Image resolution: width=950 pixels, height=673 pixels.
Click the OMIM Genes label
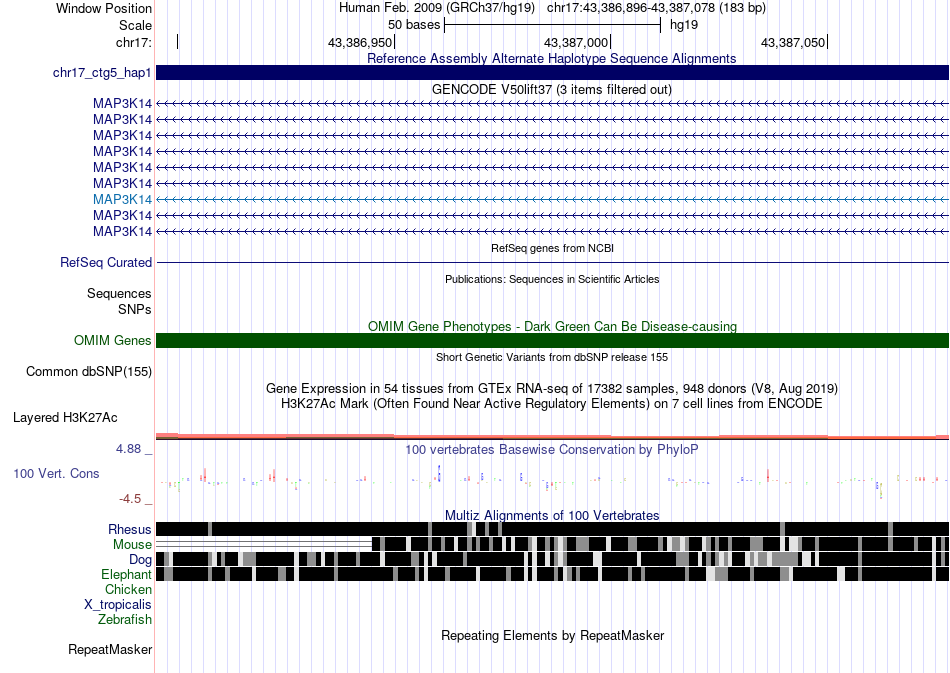(x=113, y=340)
